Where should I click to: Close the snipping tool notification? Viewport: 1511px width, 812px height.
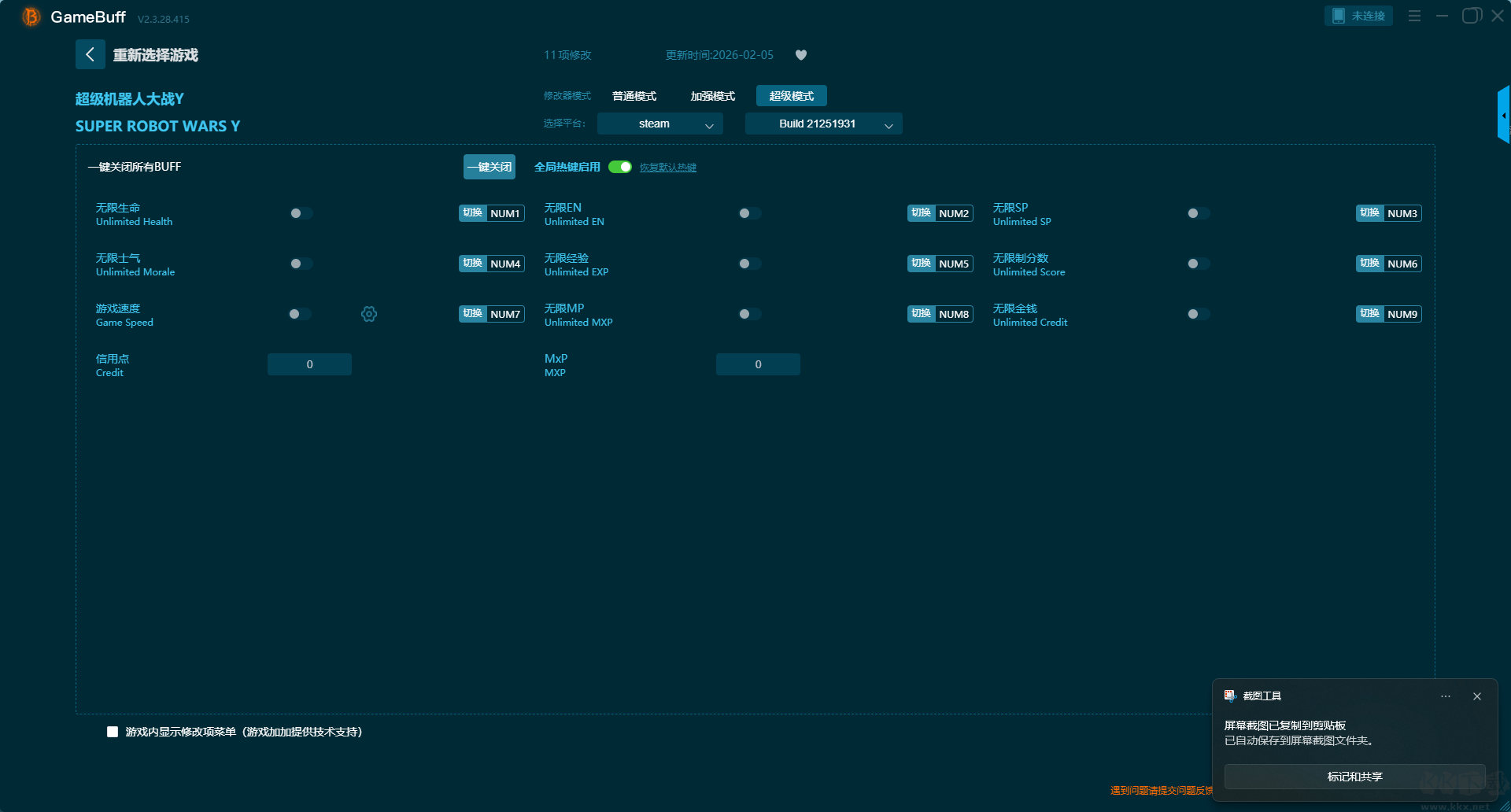click(x=1477, y=696)
